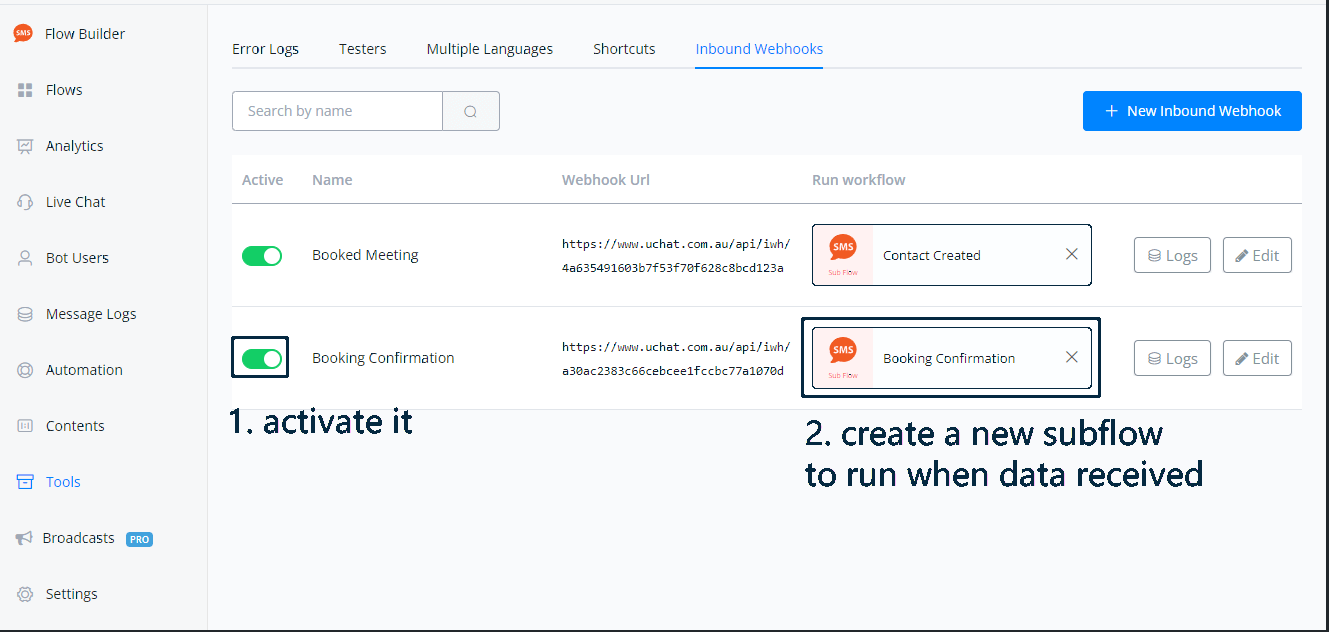
Task: Open Tools archive icon in sidebar
Action: 26,482
